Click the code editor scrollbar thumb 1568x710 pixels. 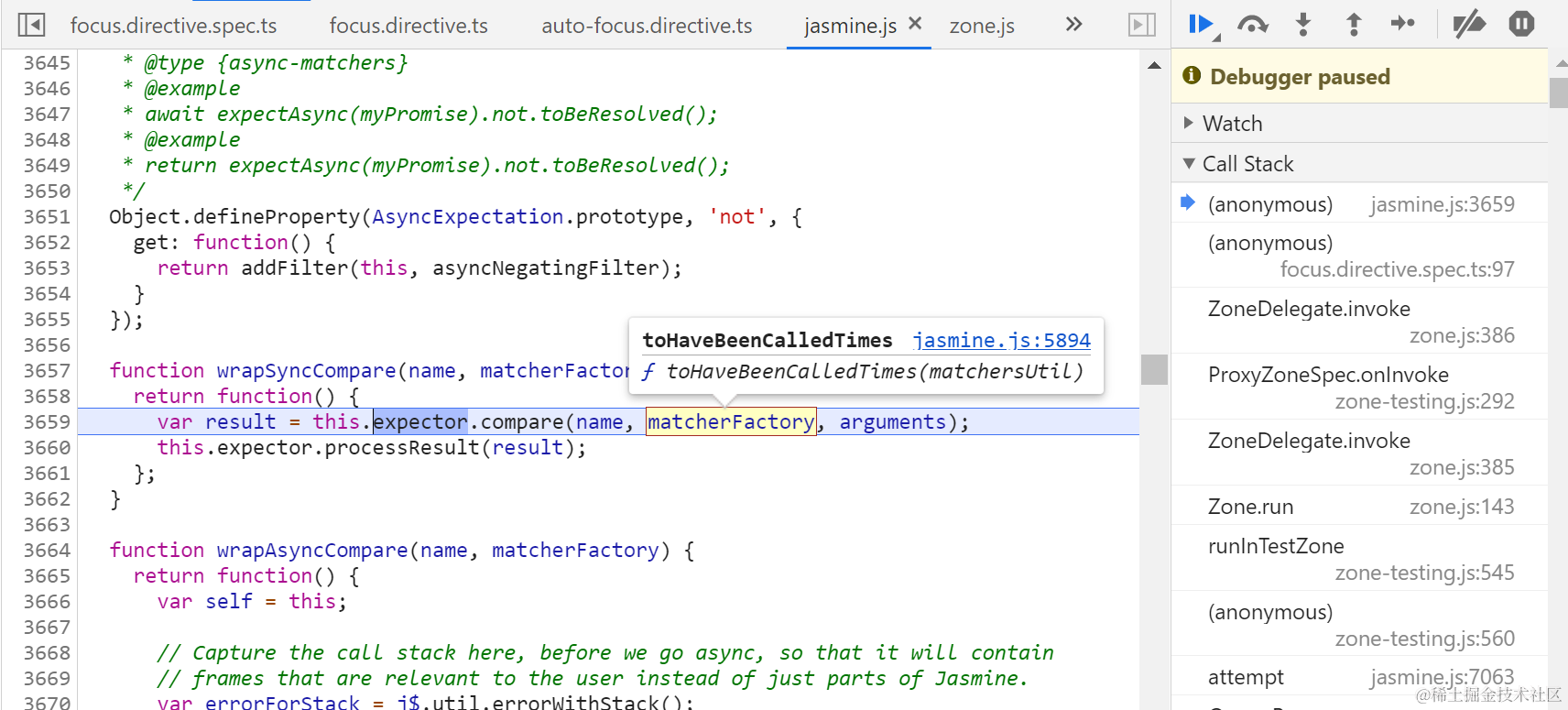pyautogui.click(x=1154, y=369)
